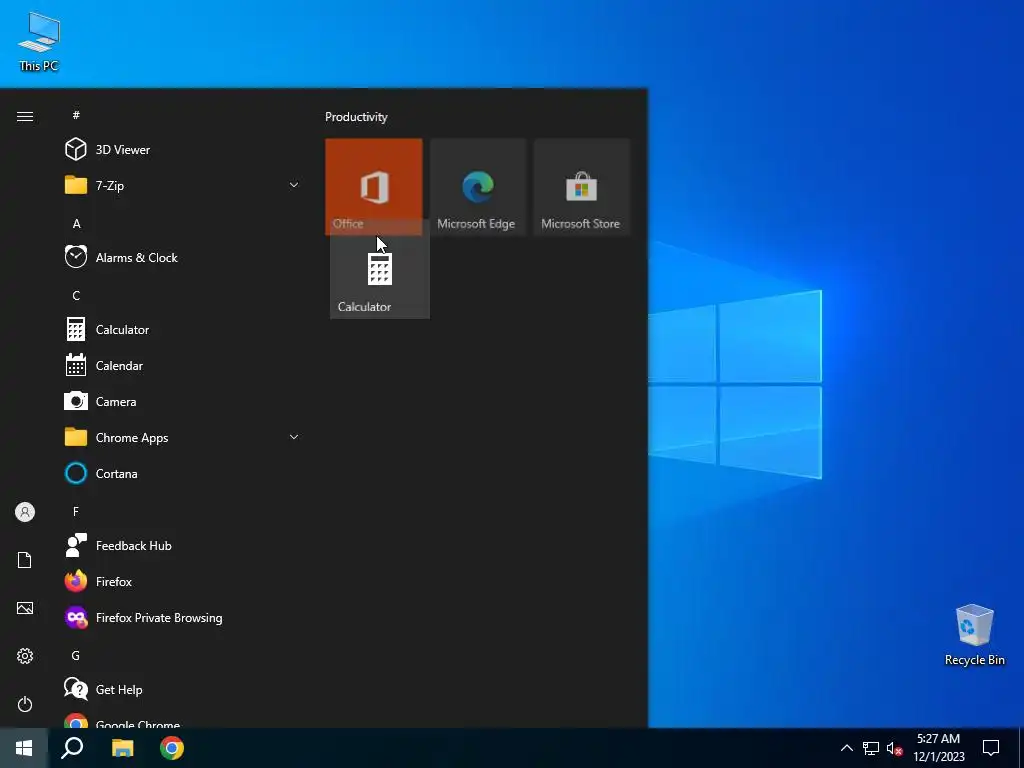The height and width of the screenshot is (768, 1024).
Task: Click the muted volume tray icon
Action: pos(894,748)
